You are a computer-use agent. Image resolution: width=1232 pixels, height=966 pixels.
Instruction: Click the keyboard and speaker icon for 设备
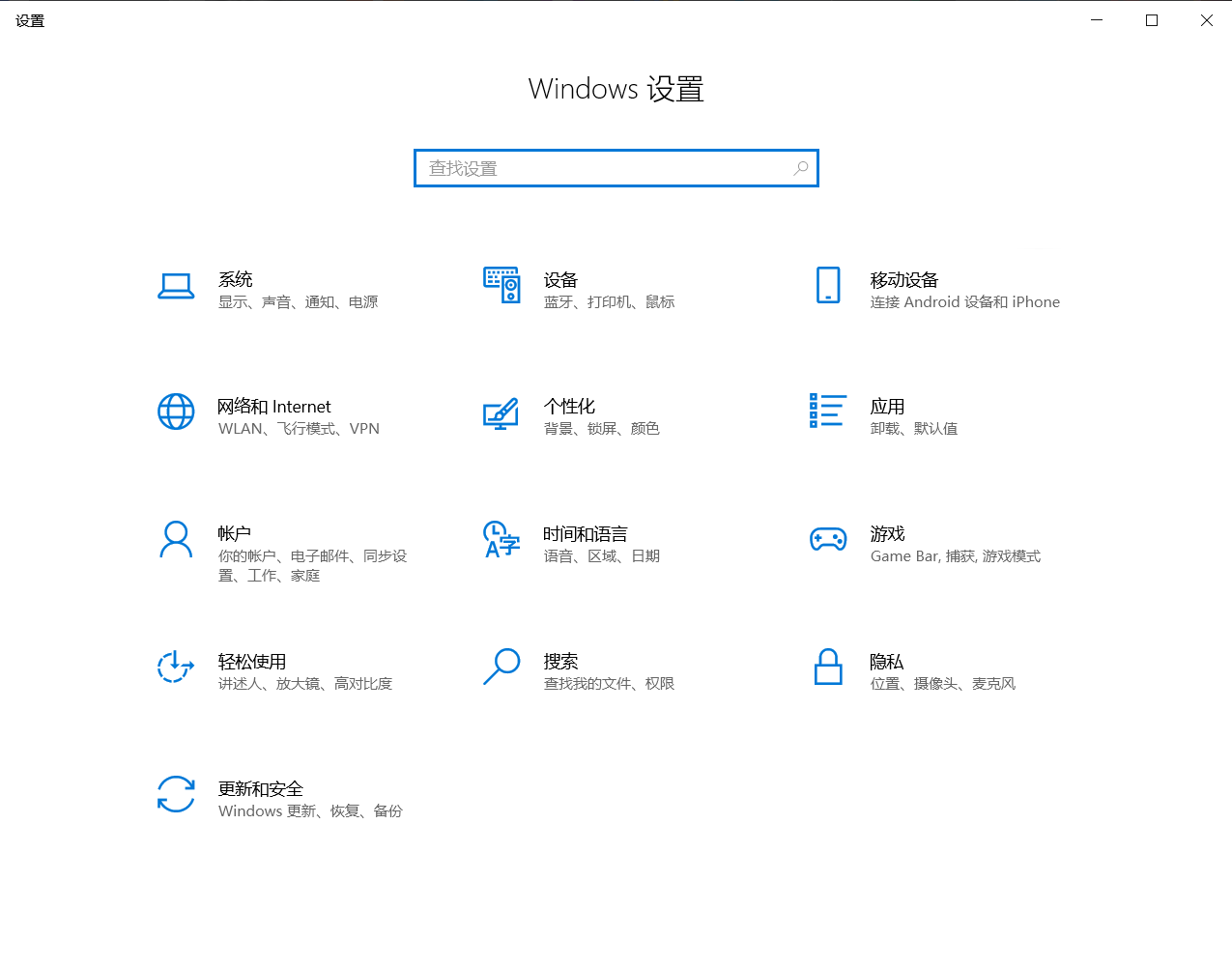[501, 285]
